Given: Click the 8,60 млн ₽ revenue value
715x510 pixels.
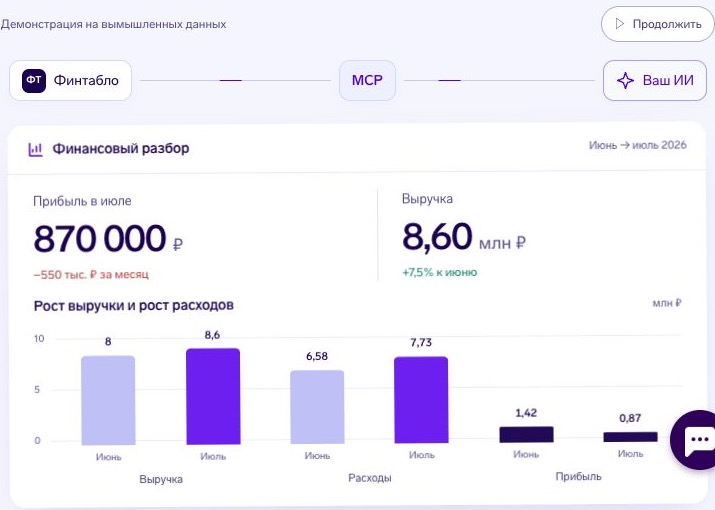Looking at the screenshot, I should (464, 237).
